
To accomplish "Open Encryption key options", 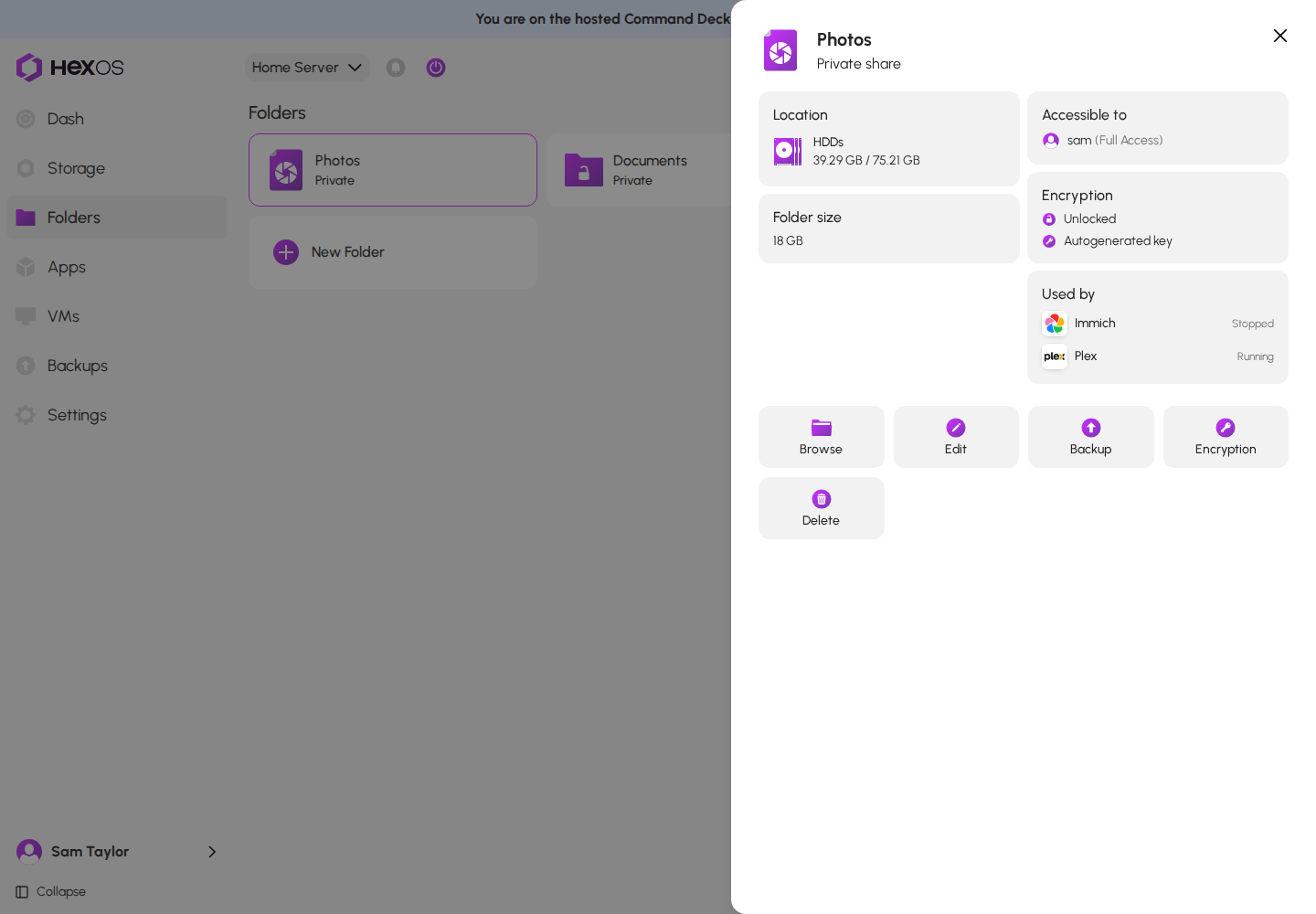I will click(1226, 437).
